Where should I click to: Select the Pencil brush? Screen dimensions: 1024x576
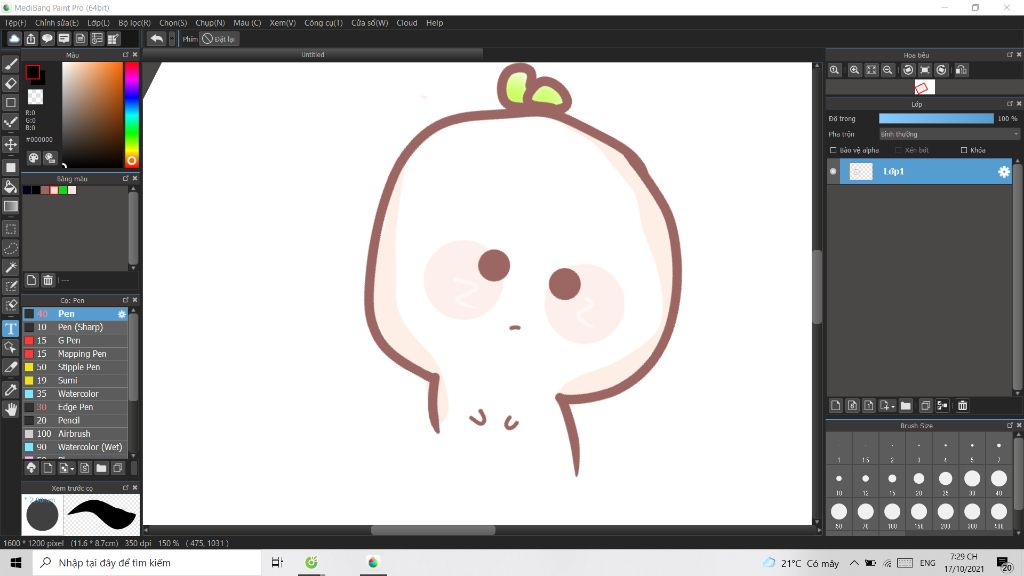coord(75,421)
